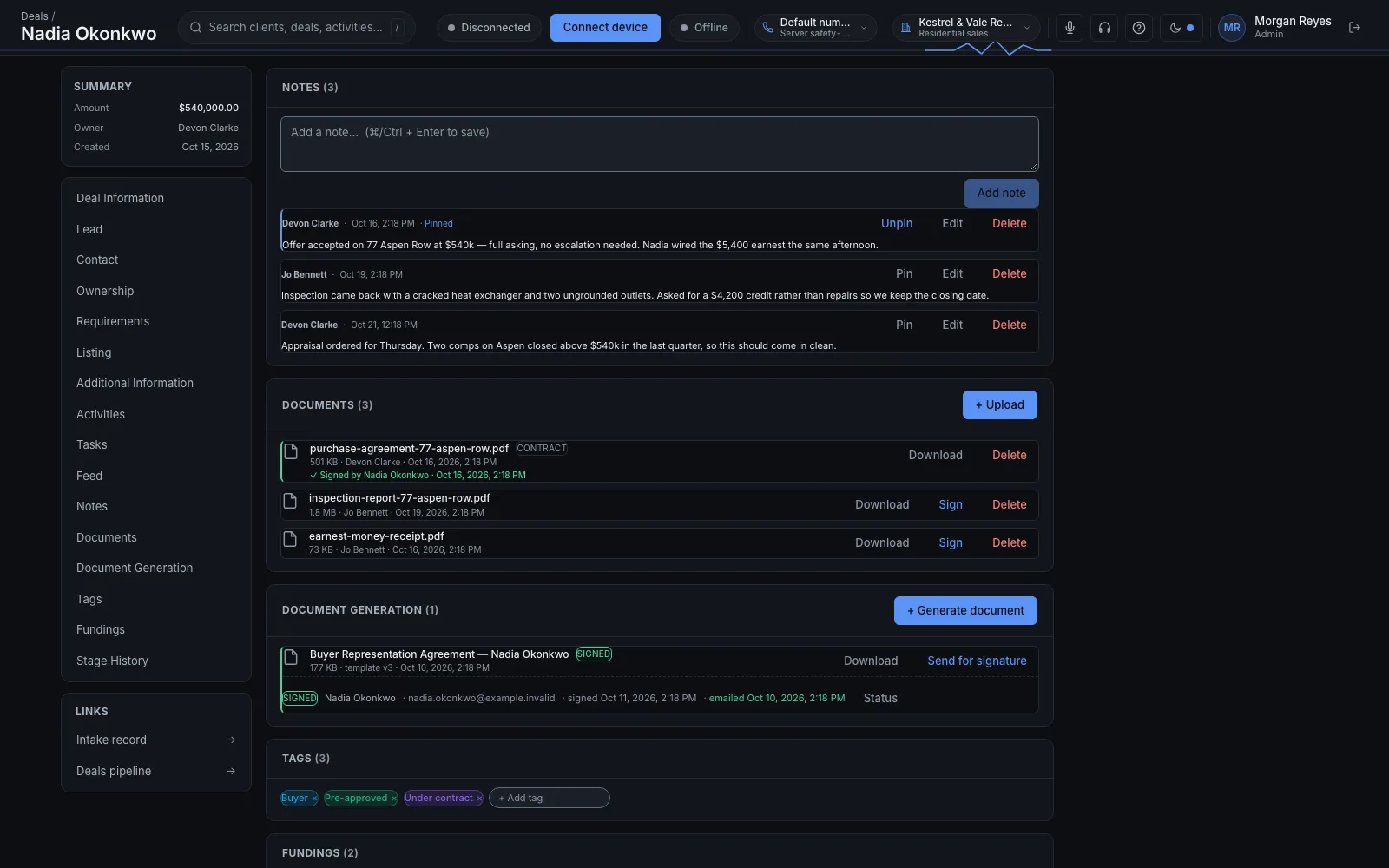
Task: Open the Kestrel & Vale organization dropdown
Action: pyautogui.click(x=966, y=28)
